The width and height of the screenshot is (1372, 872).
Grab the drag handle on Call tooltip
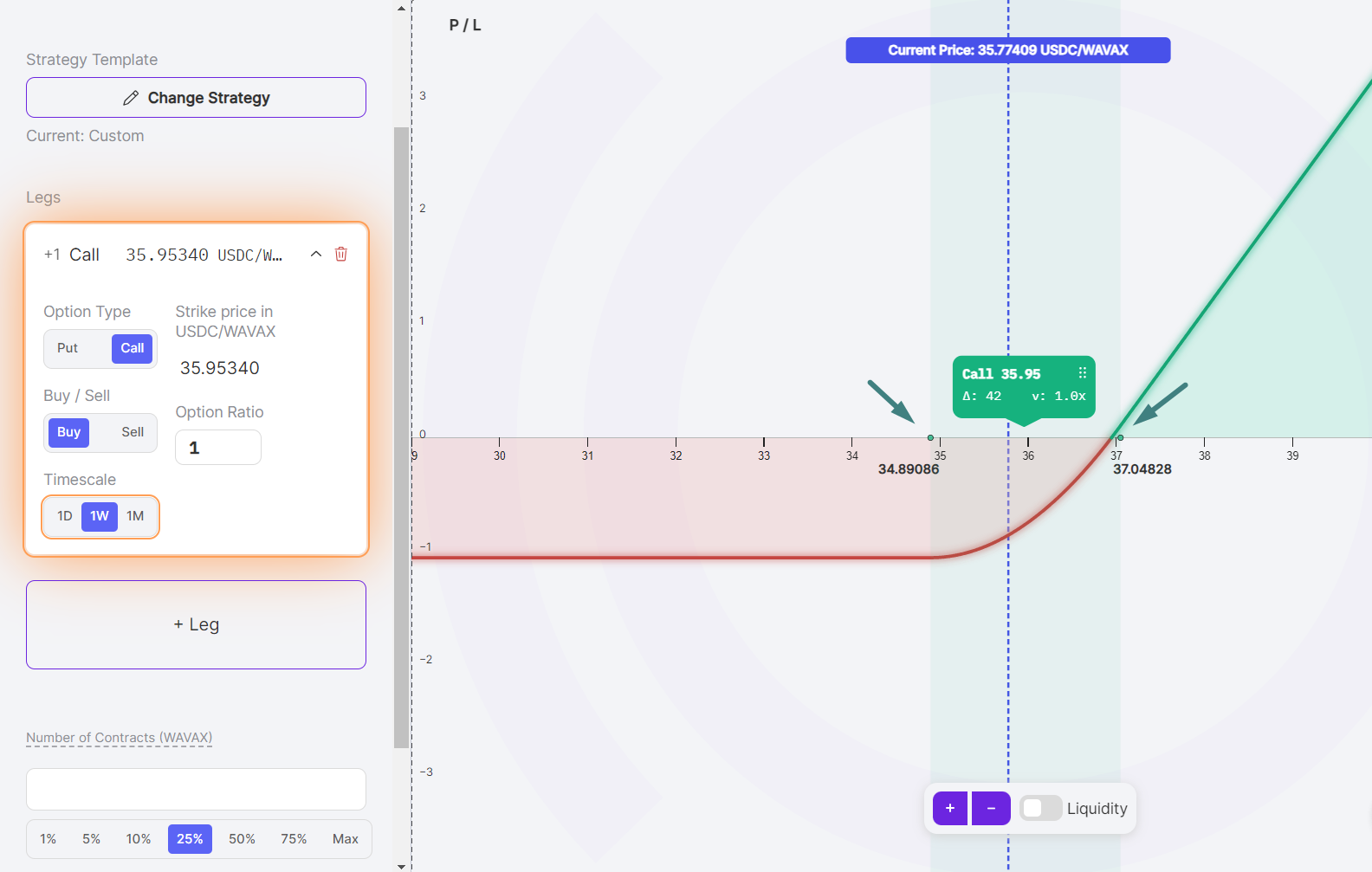point(1082,373)
